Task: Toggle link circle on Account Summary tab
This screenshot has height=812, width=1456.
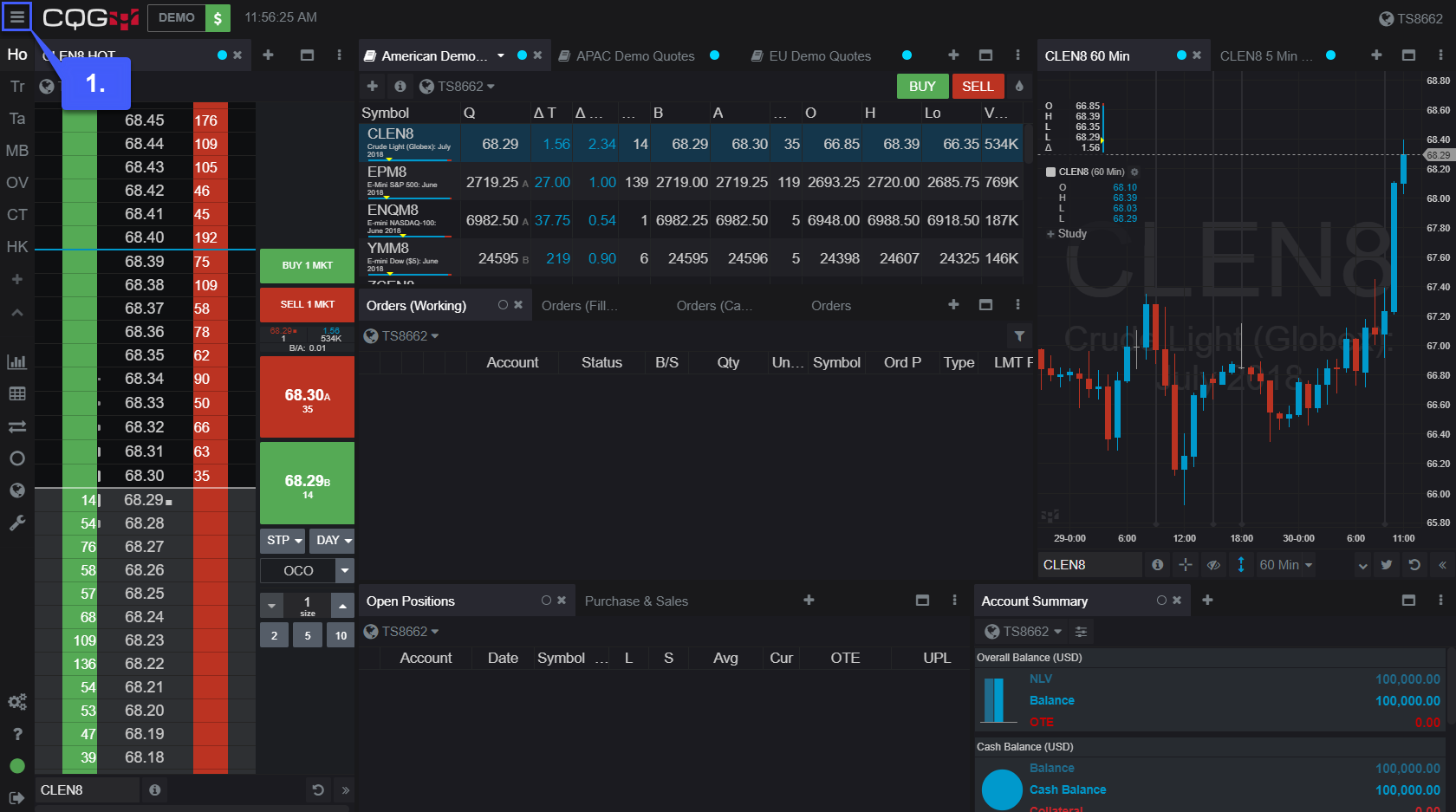Action: [1161, 601]
